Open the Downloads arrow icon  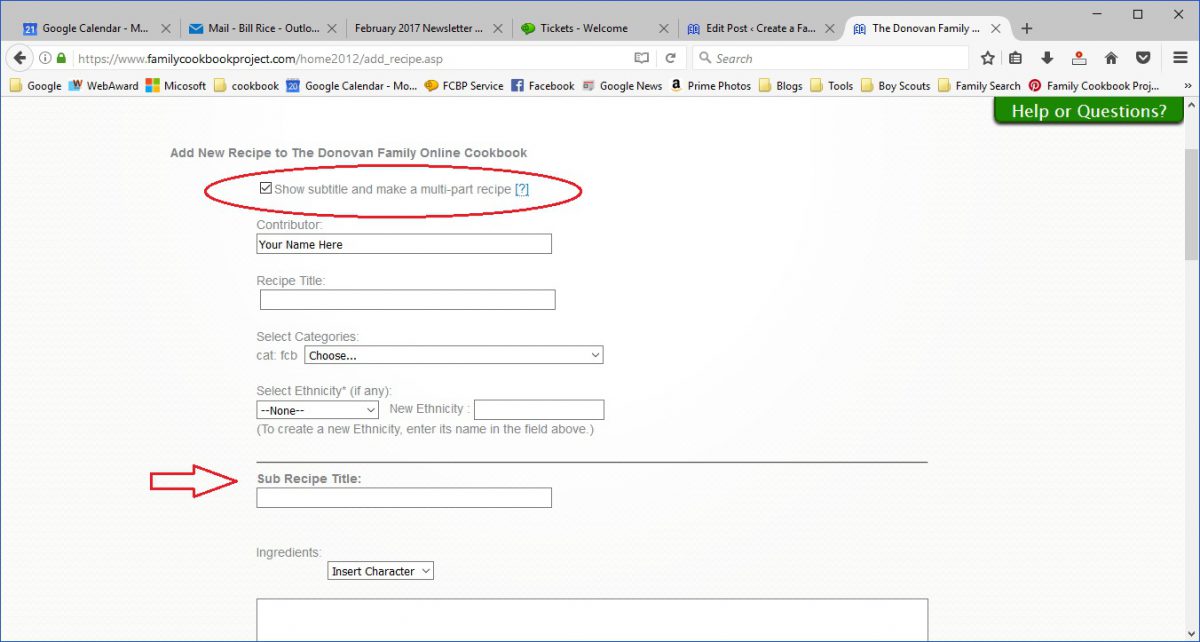pyautogui.click(x=1047, y=58)
